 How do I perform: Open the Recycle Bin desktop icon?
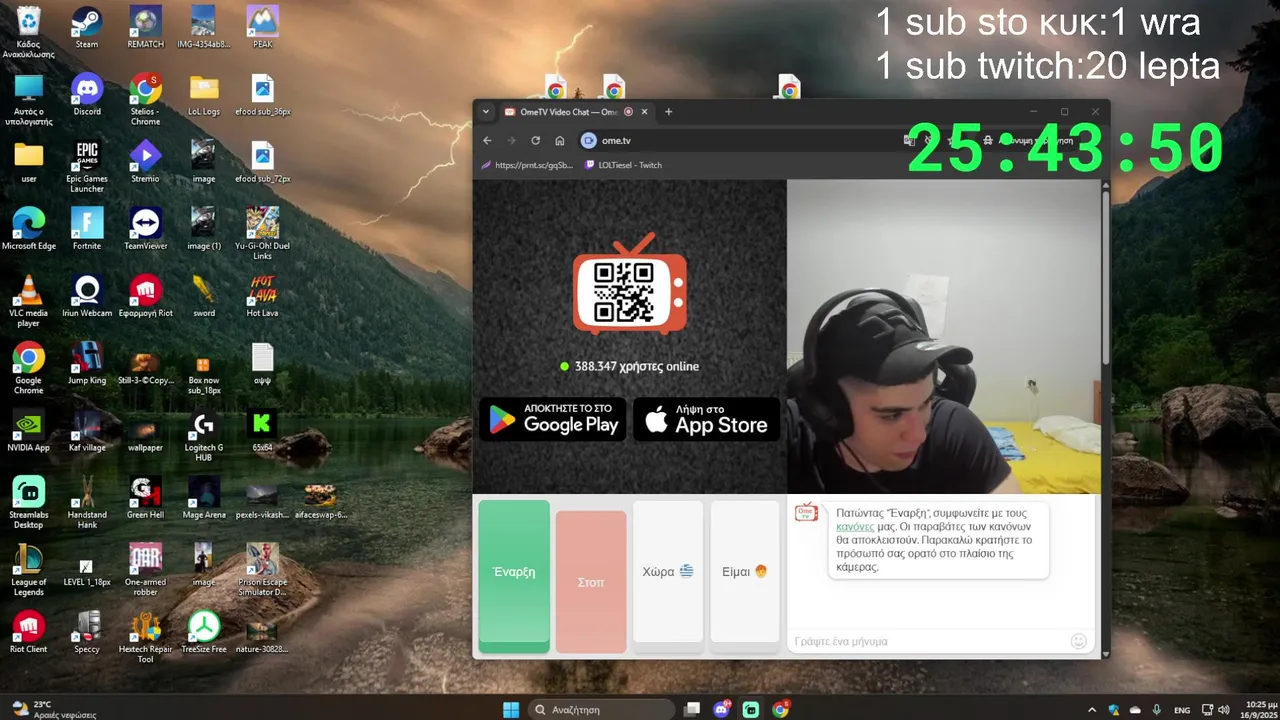[x=28, y=31]
